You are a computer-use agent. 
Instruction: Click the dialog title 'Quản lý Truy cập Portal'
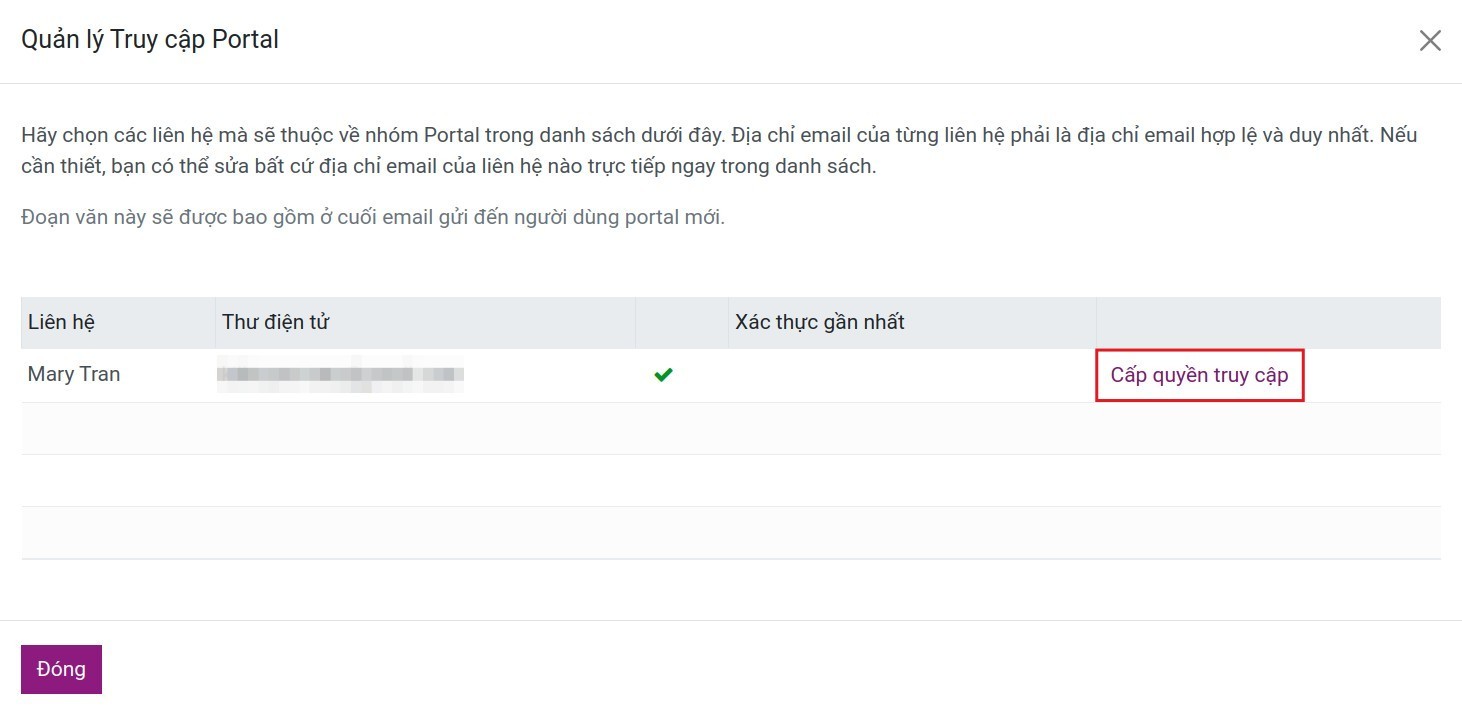coord(149,39)
